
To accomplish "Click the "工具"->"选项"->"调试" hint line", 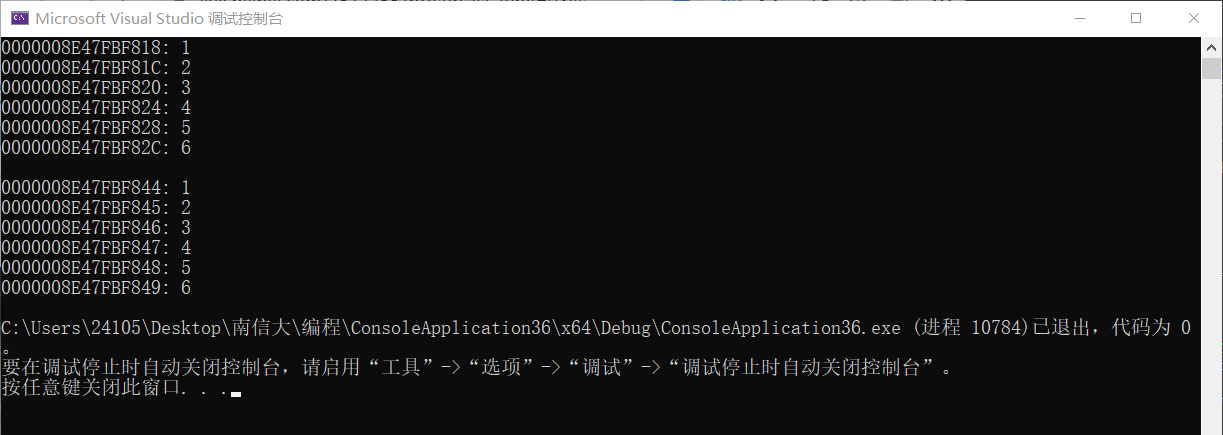I will click(475, 368).
